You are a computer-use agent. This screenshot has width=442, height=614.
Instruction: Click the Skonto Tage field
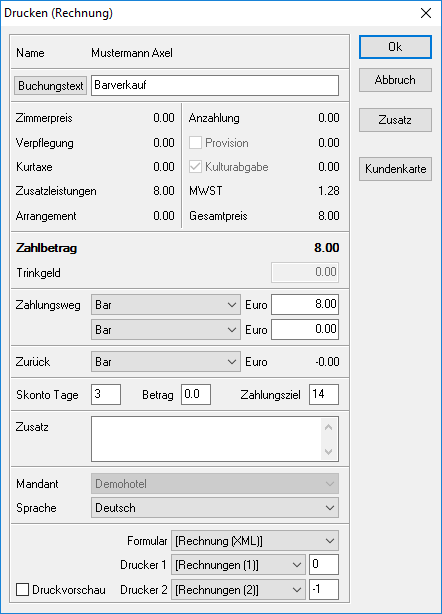coord(106,394)
